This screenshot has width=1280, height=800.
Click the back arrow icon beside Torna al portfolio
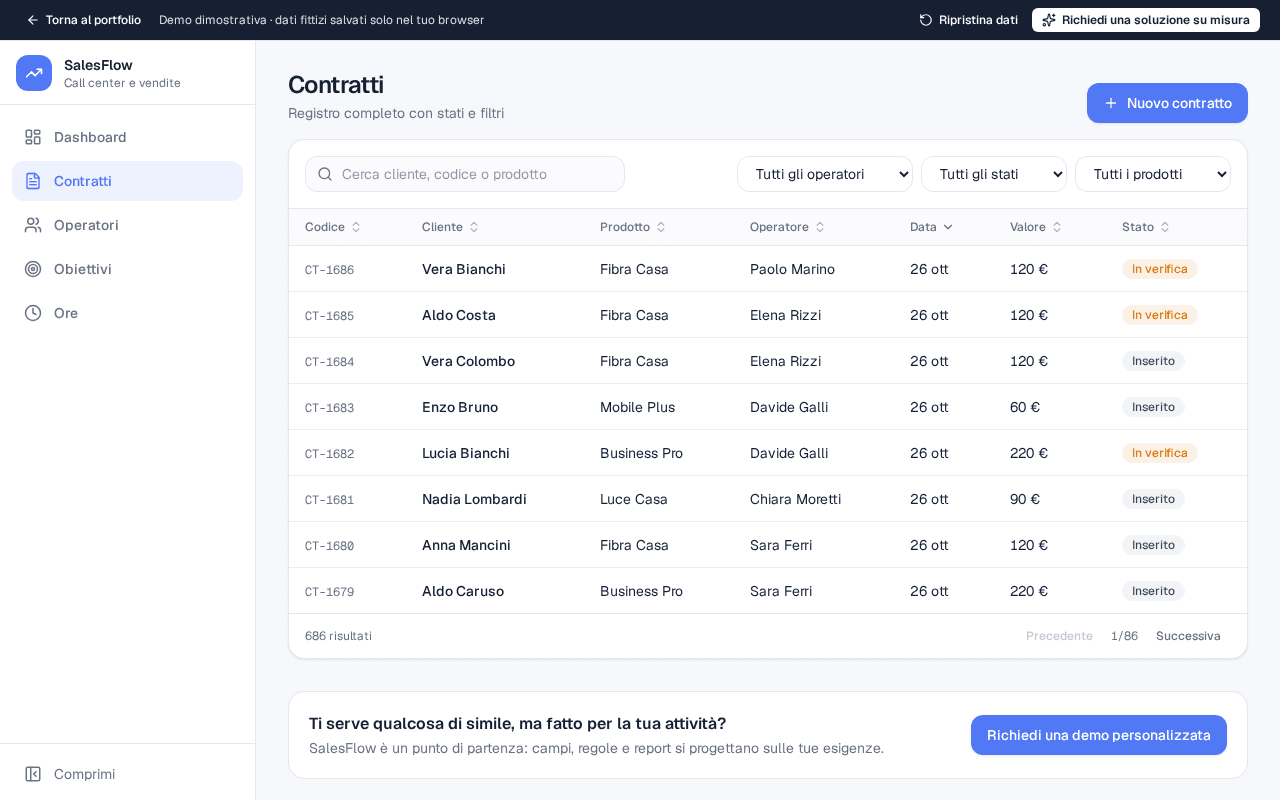pyautogui.click(x=33, y=20)
